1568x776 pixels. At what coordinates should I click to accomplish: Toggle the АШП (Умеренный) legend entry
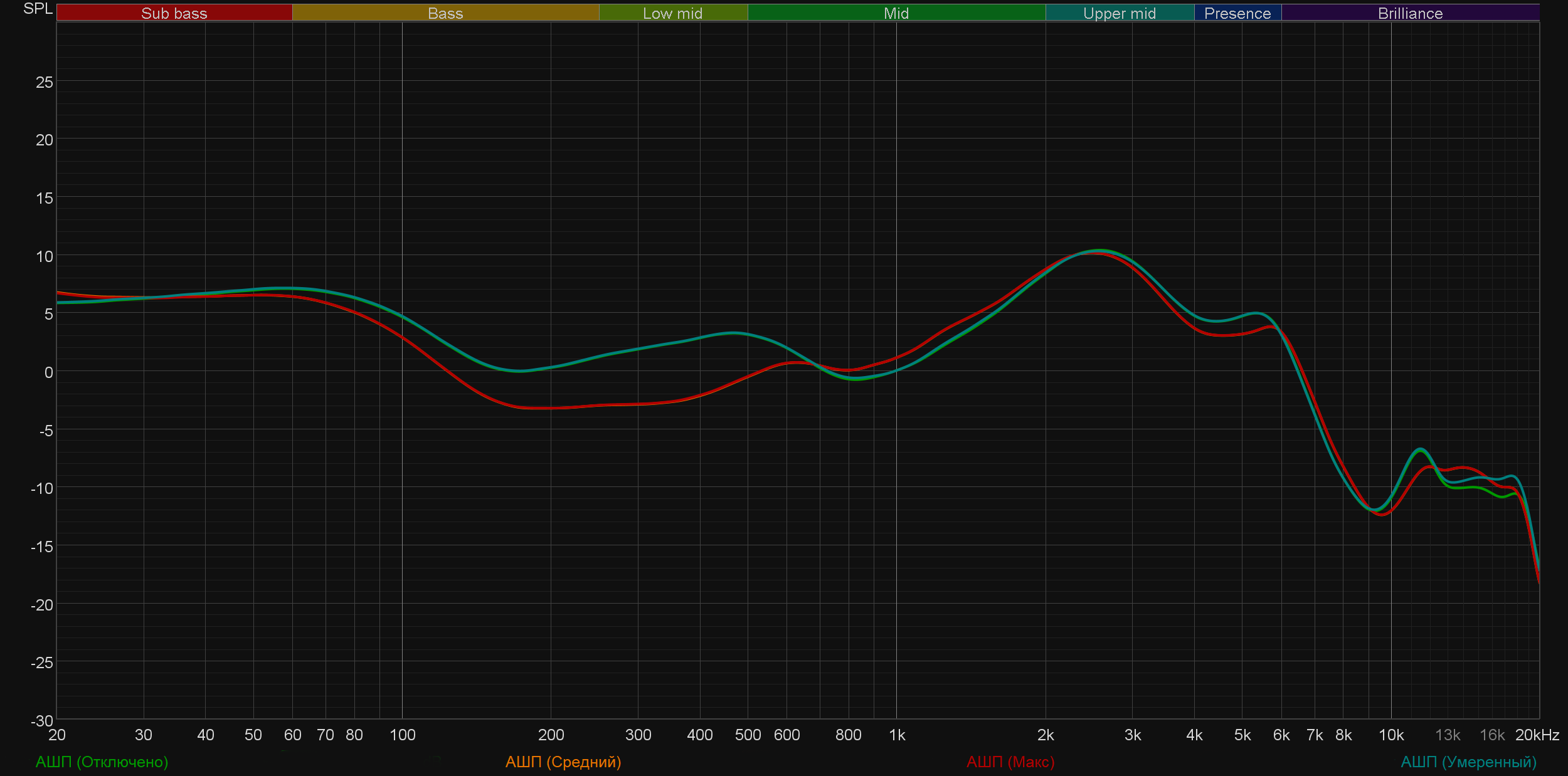tap(1468, 762)
